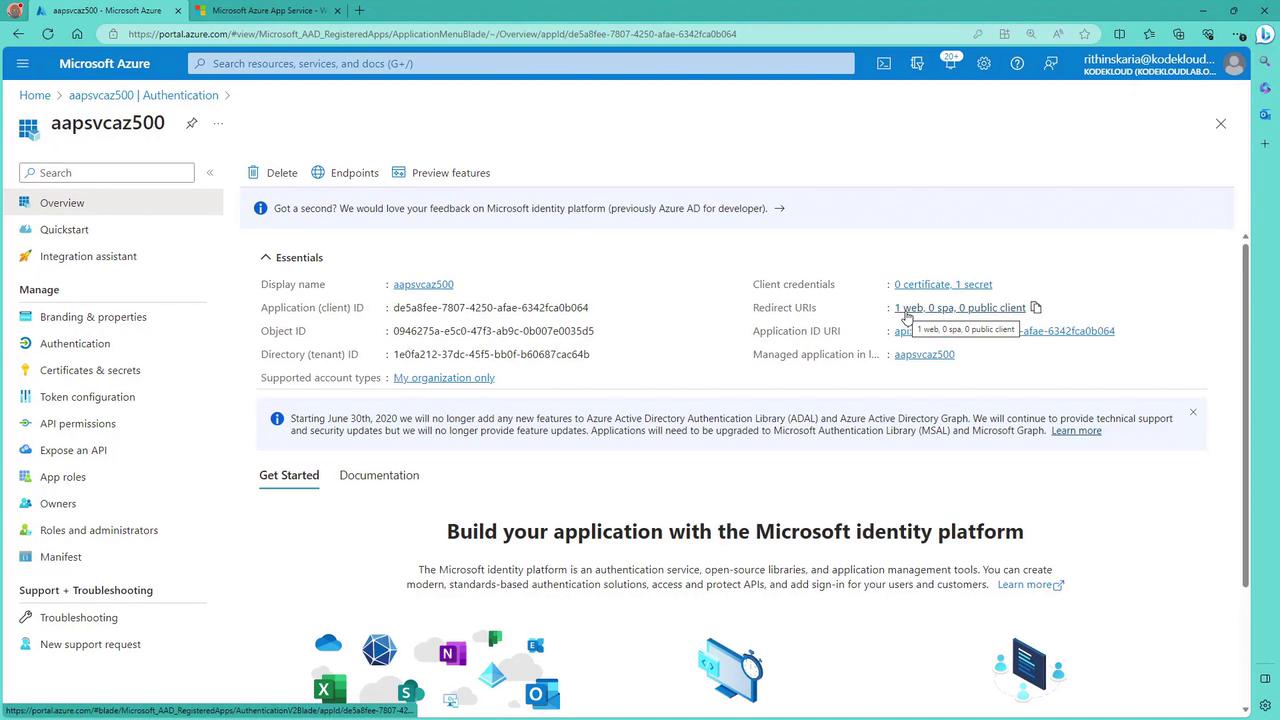This screenshot has height=720, width=1280.
Task: Open the Azure Cloud Shell icon
Action: tap(884, 63)
